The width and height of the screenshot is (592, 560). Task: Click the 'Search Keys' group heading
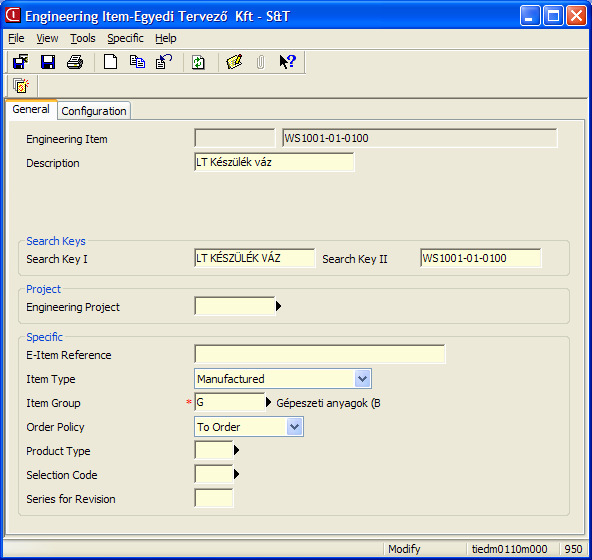tap(56, 241)
